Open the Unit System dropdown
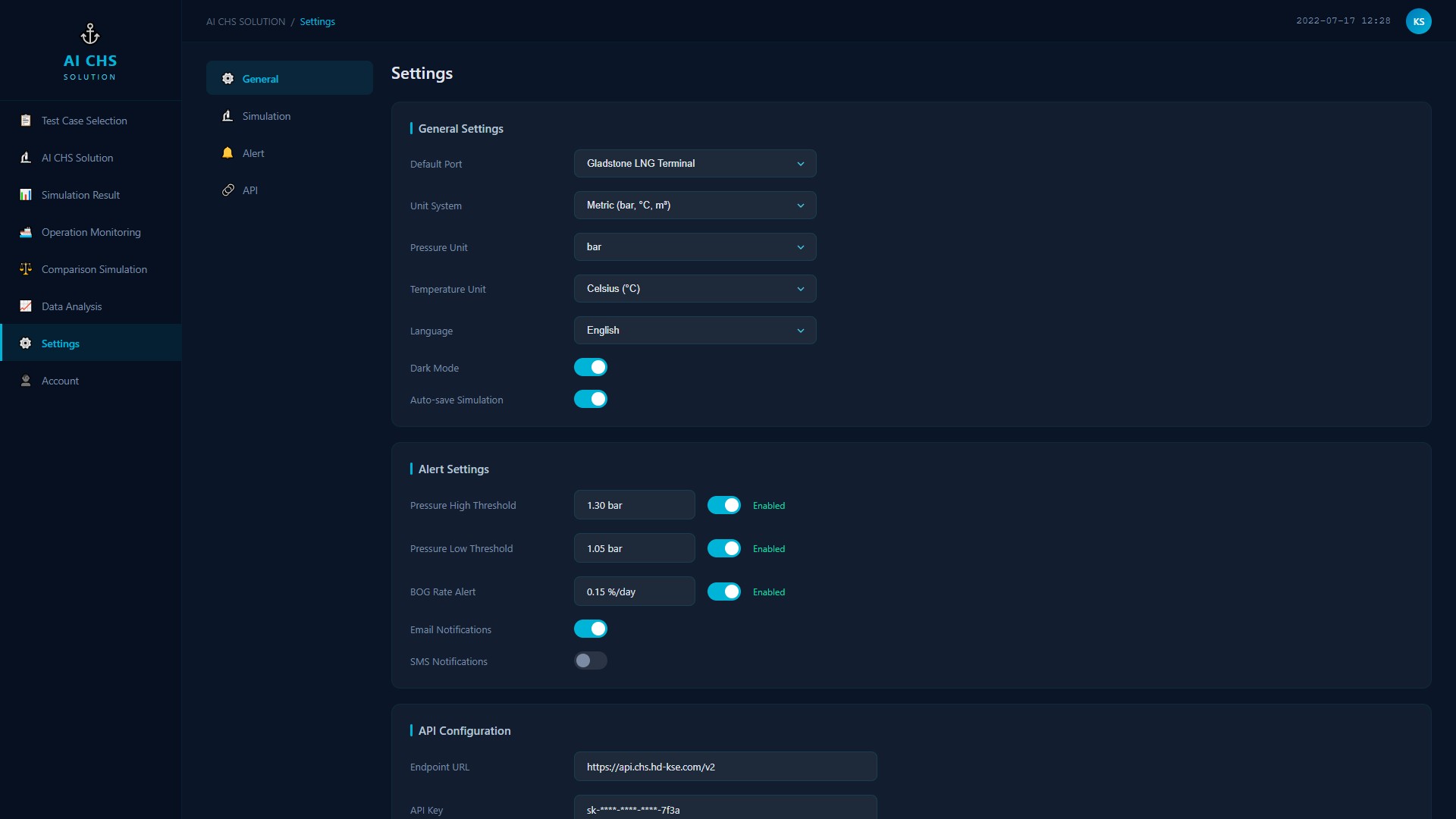 695,205
